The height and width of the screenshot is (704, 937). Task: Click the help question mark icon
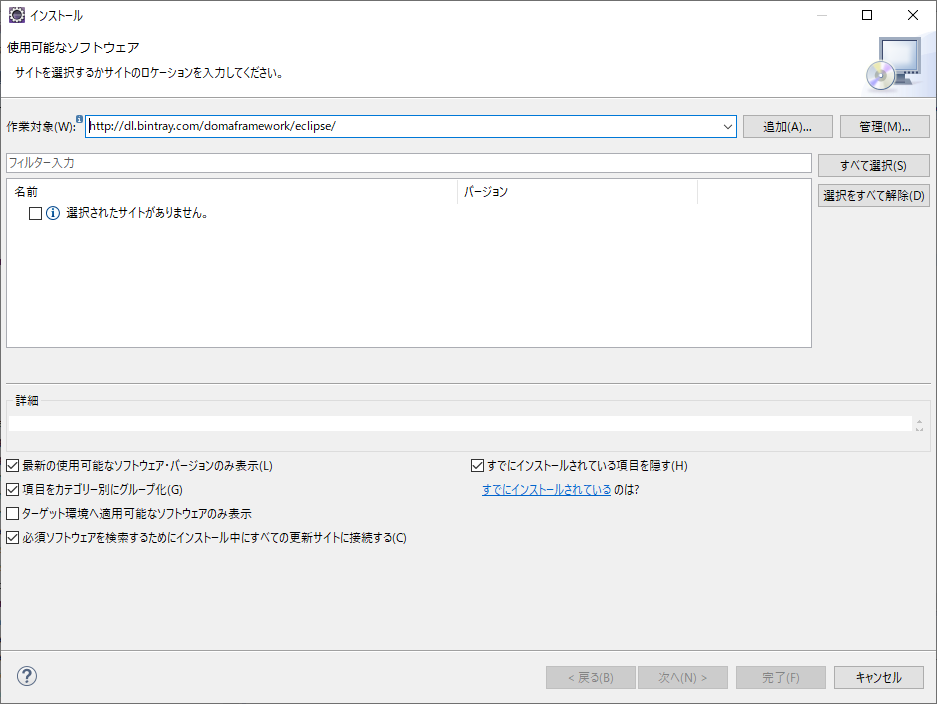26,676
